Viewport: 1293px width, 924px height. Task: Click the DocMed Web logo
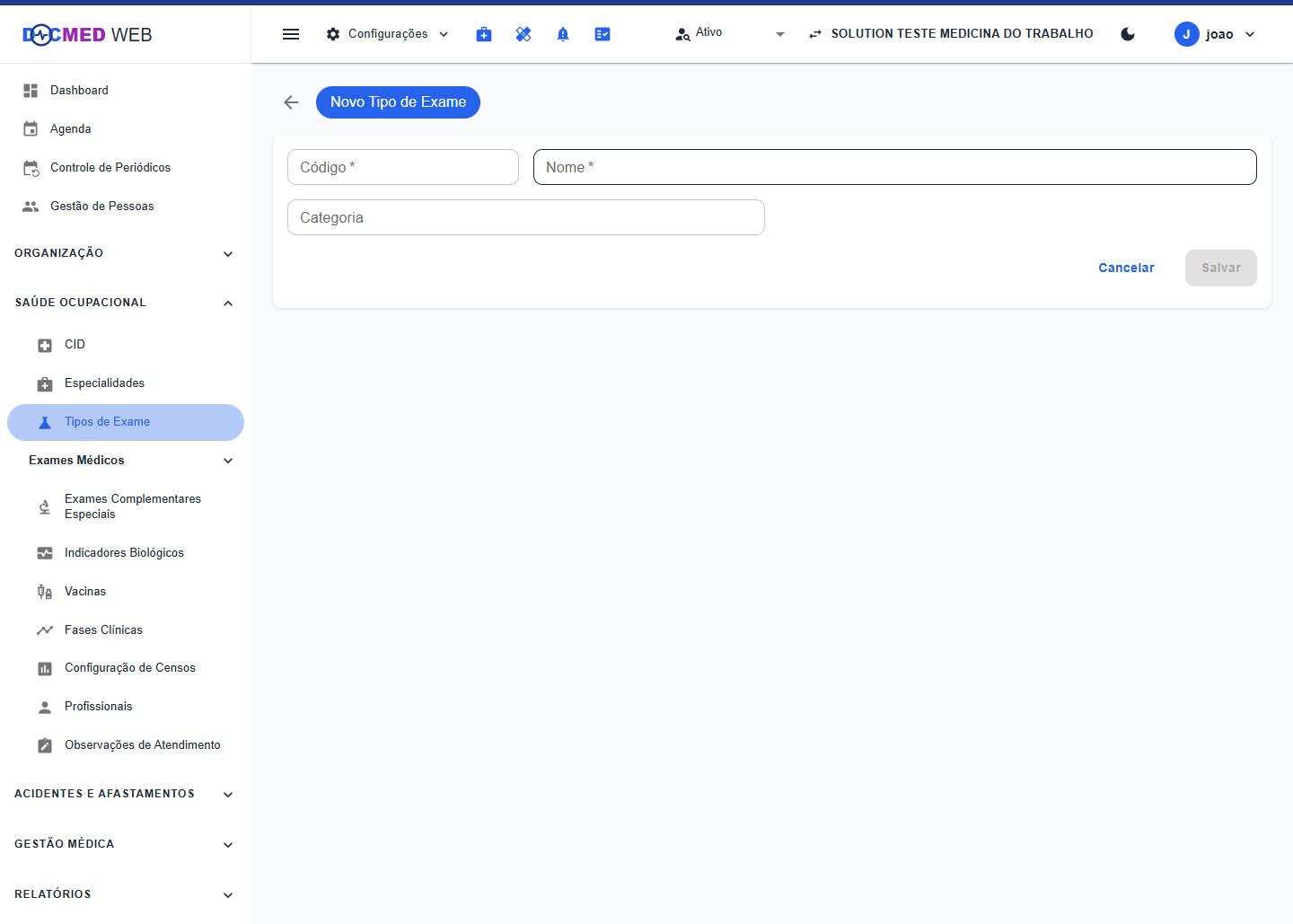tap(87, 35)
